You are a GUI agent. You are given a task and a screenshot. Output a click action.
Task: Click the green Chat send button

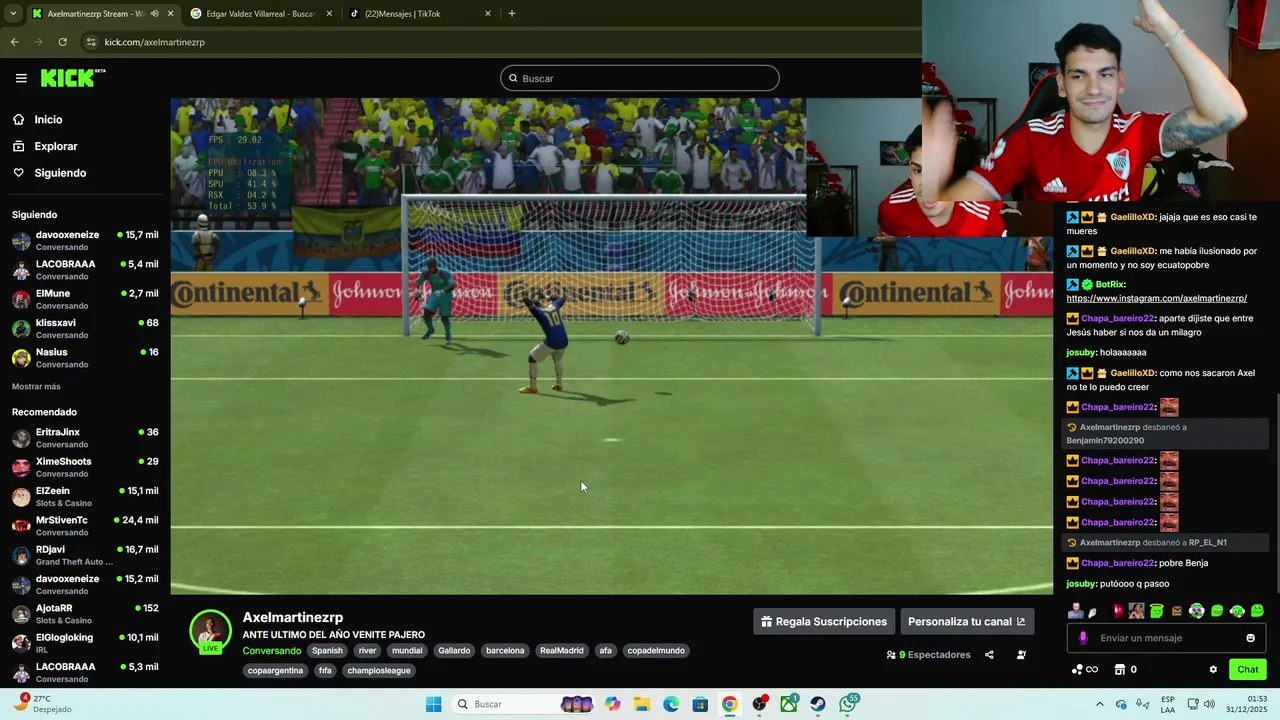1248,669
